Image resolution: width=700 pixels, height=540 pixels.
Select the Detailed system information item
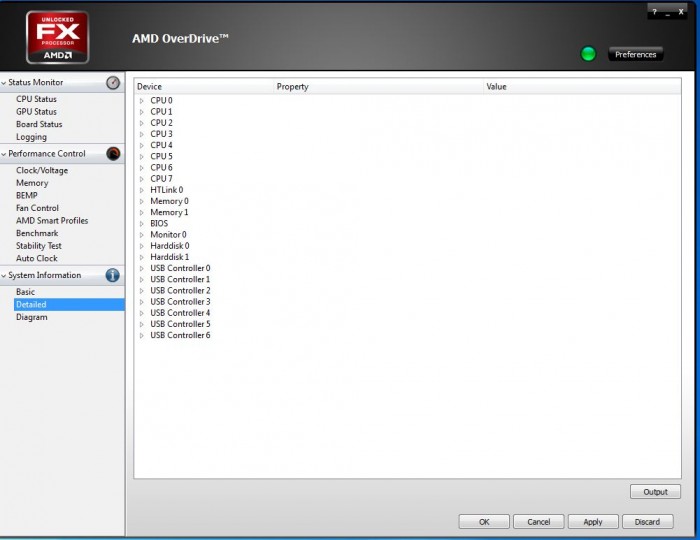[69, 304]
